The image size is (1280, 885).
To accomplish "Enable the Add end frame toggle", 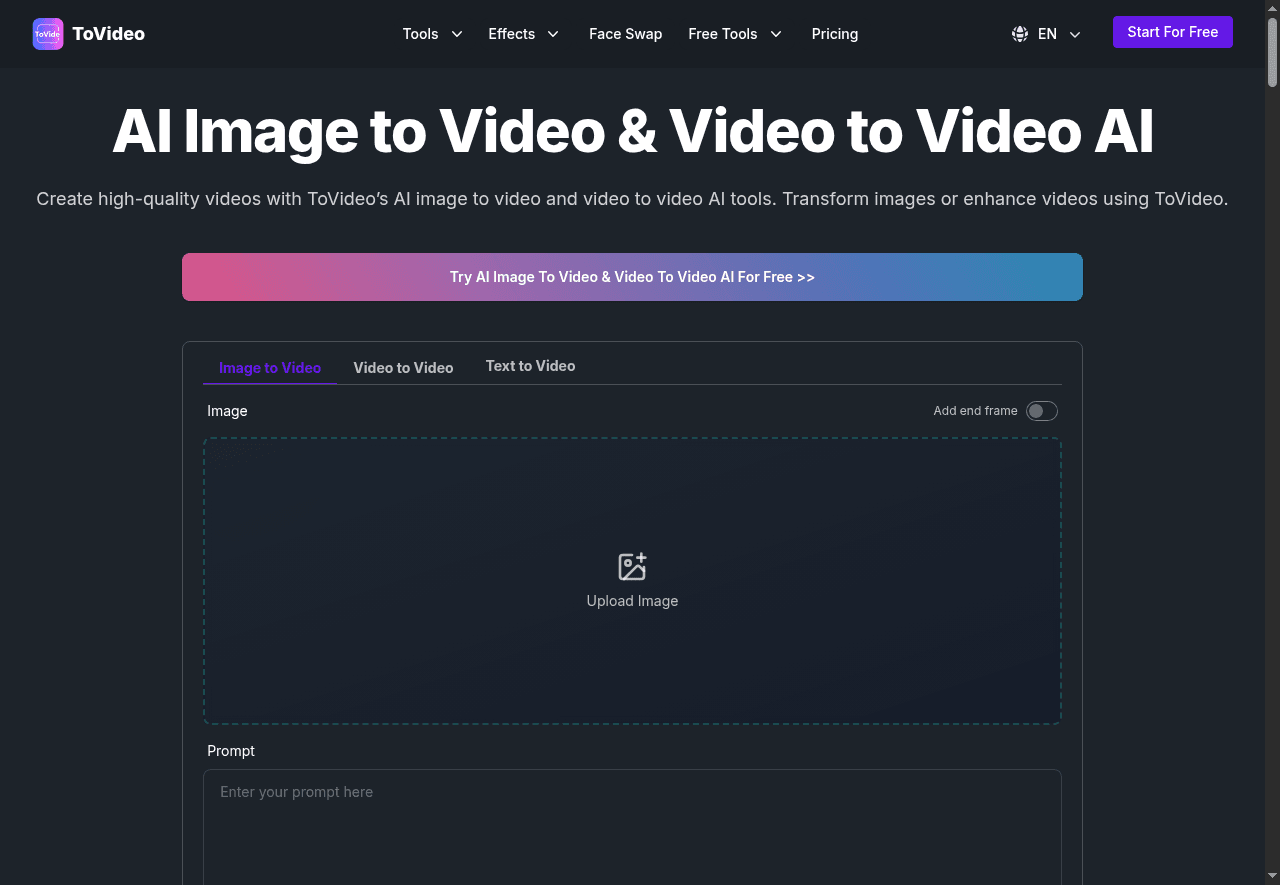I will click(1041, 410).
